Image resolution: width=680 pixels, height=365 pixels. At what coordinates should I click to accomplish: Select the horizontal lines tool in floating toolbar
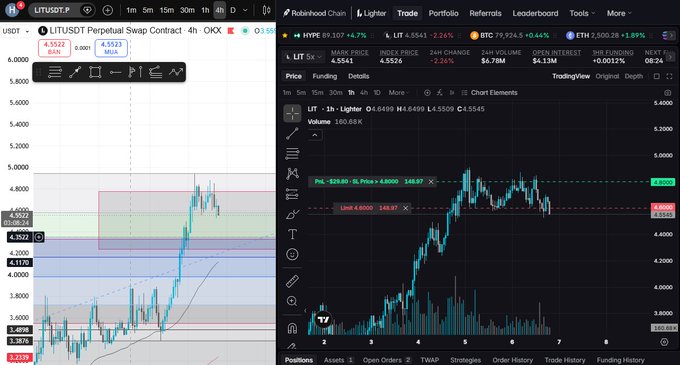pyautogui.click(x=55, y=72)
